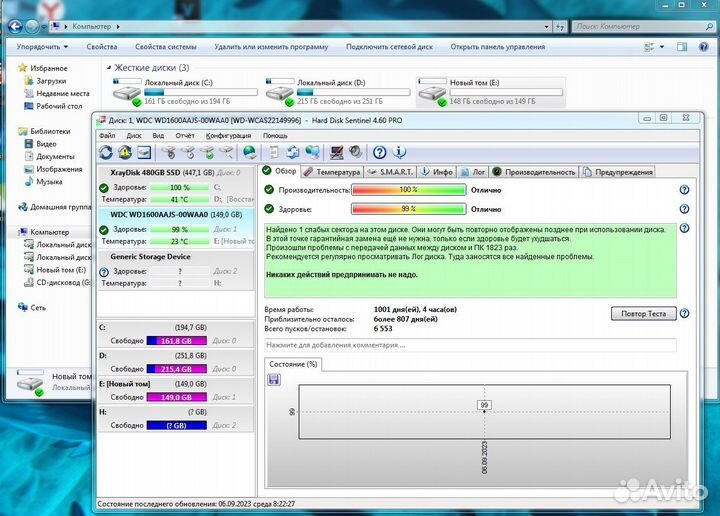Click Свойства in Explorer command bar
Viewport: 720px width, 516px height.
[x=101, y=47]
